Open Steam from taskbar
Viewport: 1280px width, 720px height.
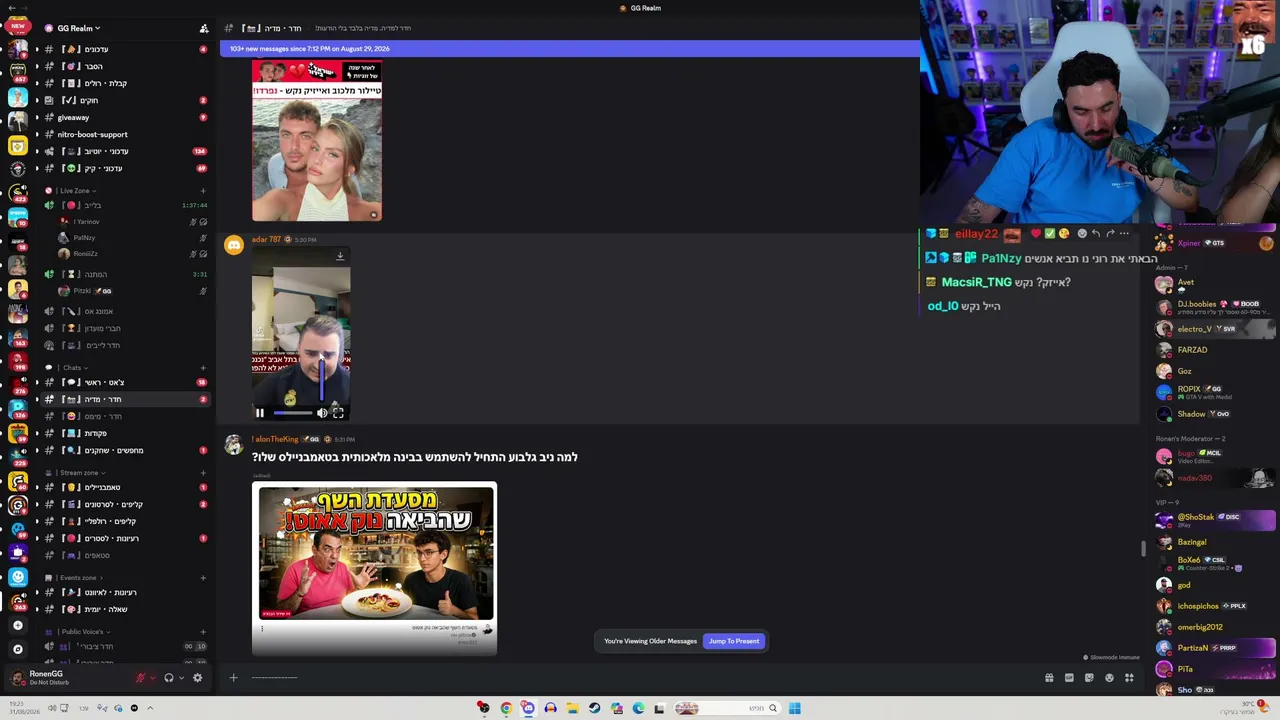tap(594, 708)
